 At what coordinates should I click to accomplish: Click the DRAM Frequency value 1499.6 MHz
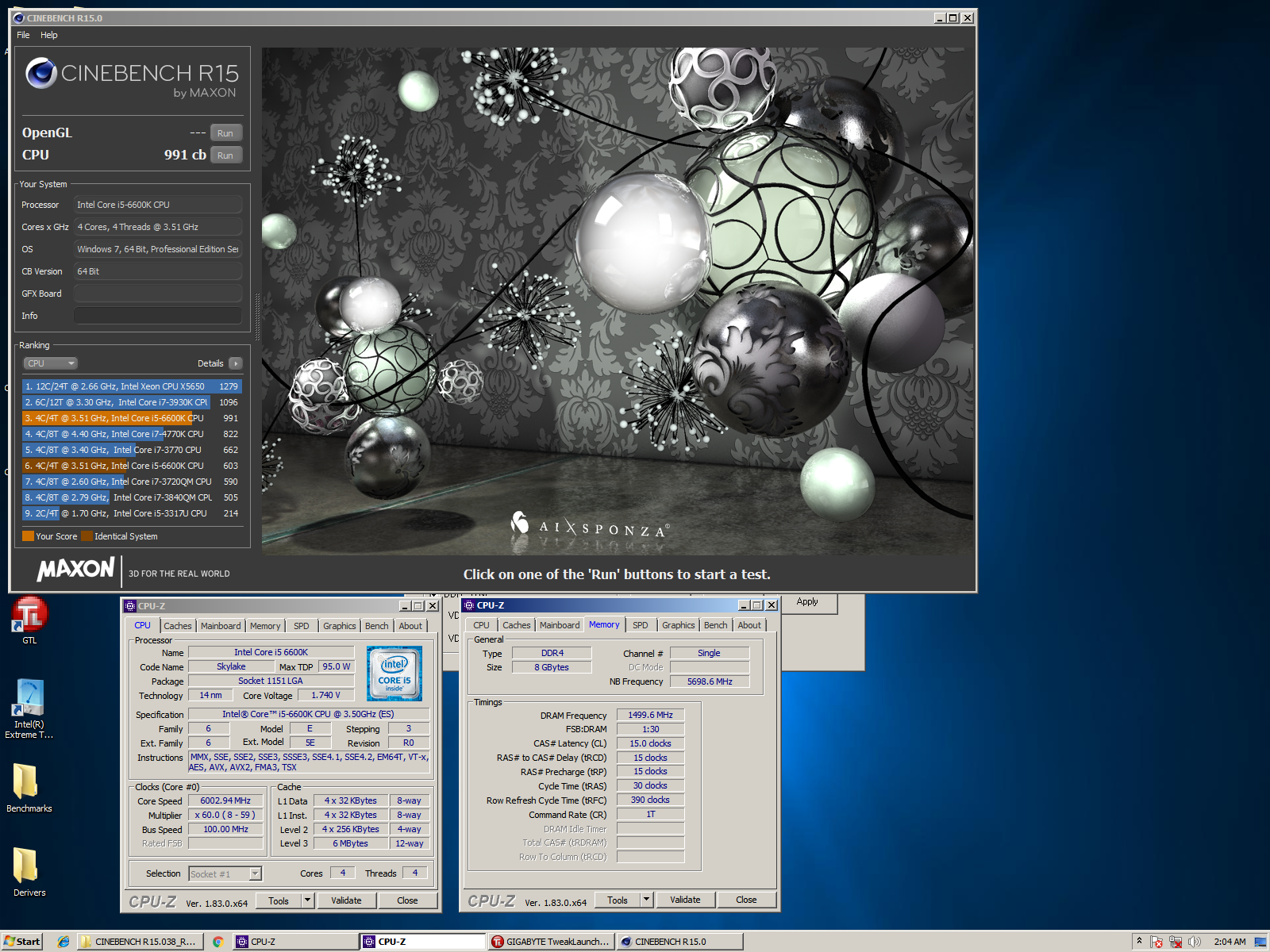pyautogui.click(x=650, y=715)
